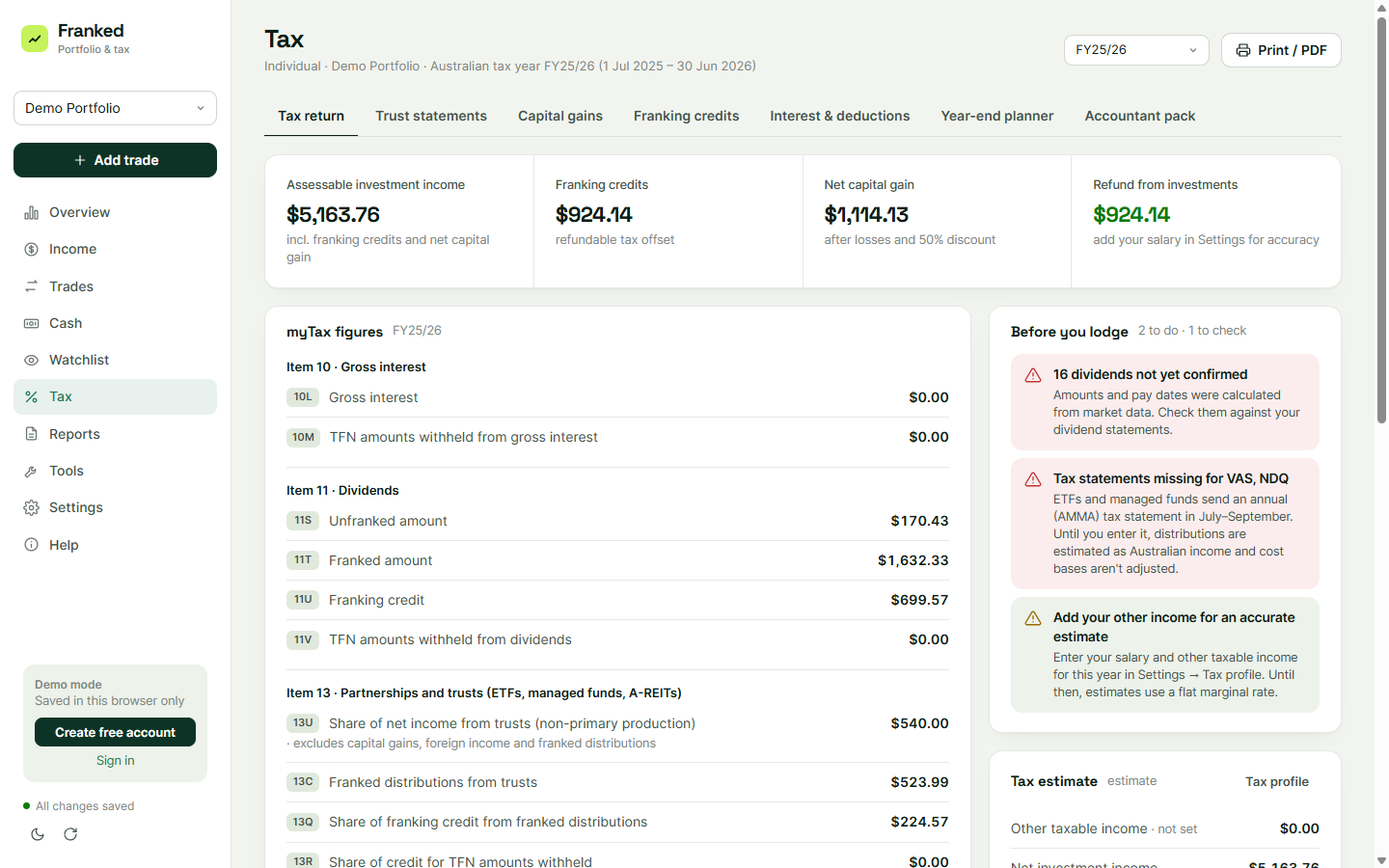
Task: Open the Tax profile link
Action: pos(1277,782)
